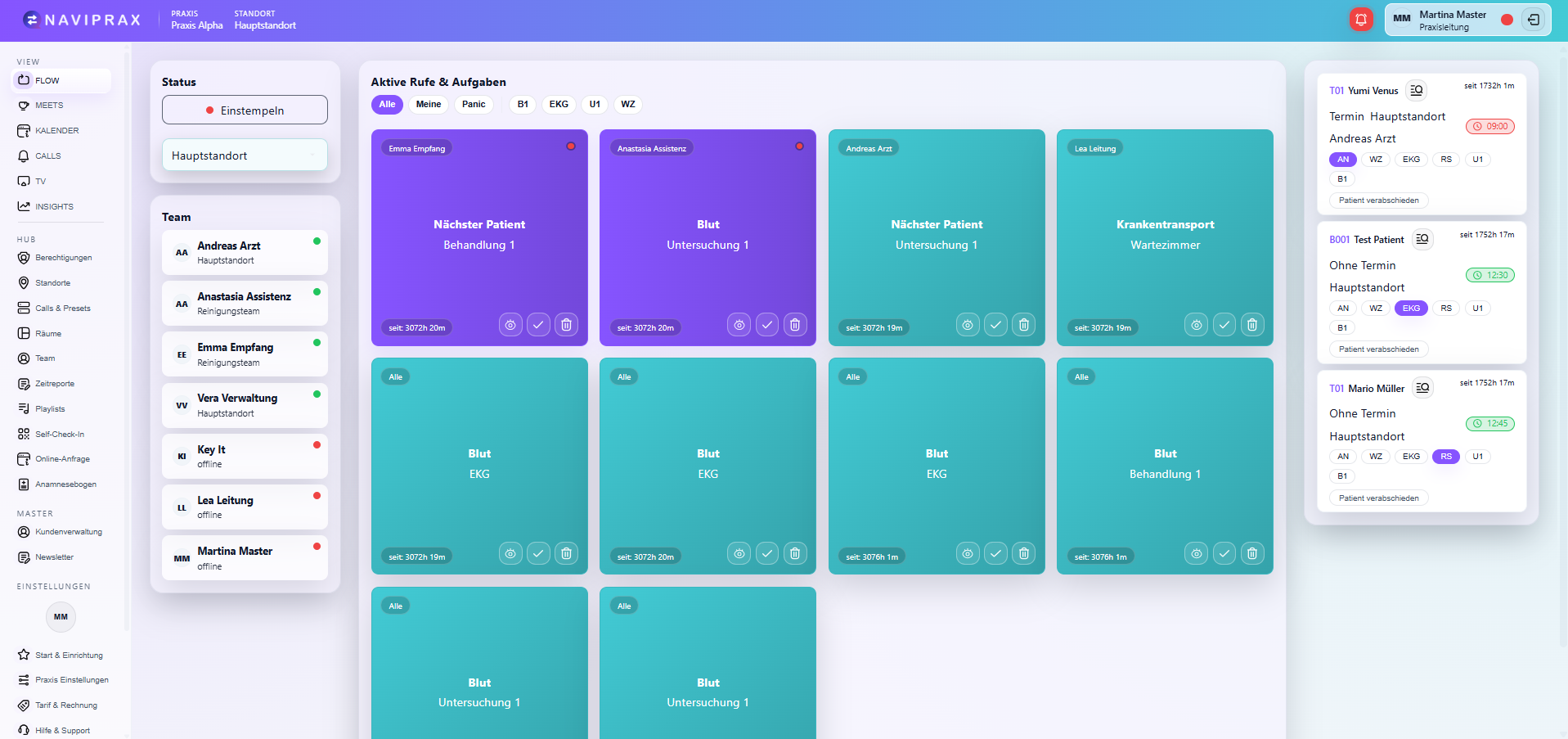The image size is (1568, 739).
Task: Toggle the AN chip on Yumi Venus card
Action: point(1343,160)
